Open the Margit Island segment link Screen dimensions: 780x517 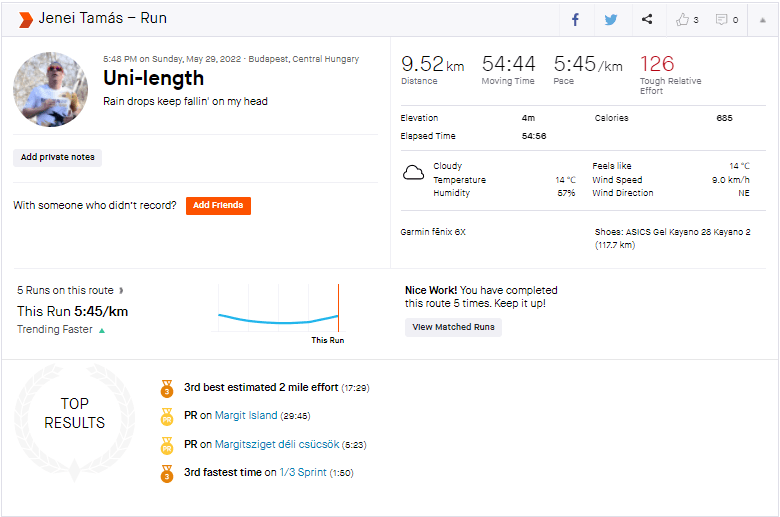[246, 415]
